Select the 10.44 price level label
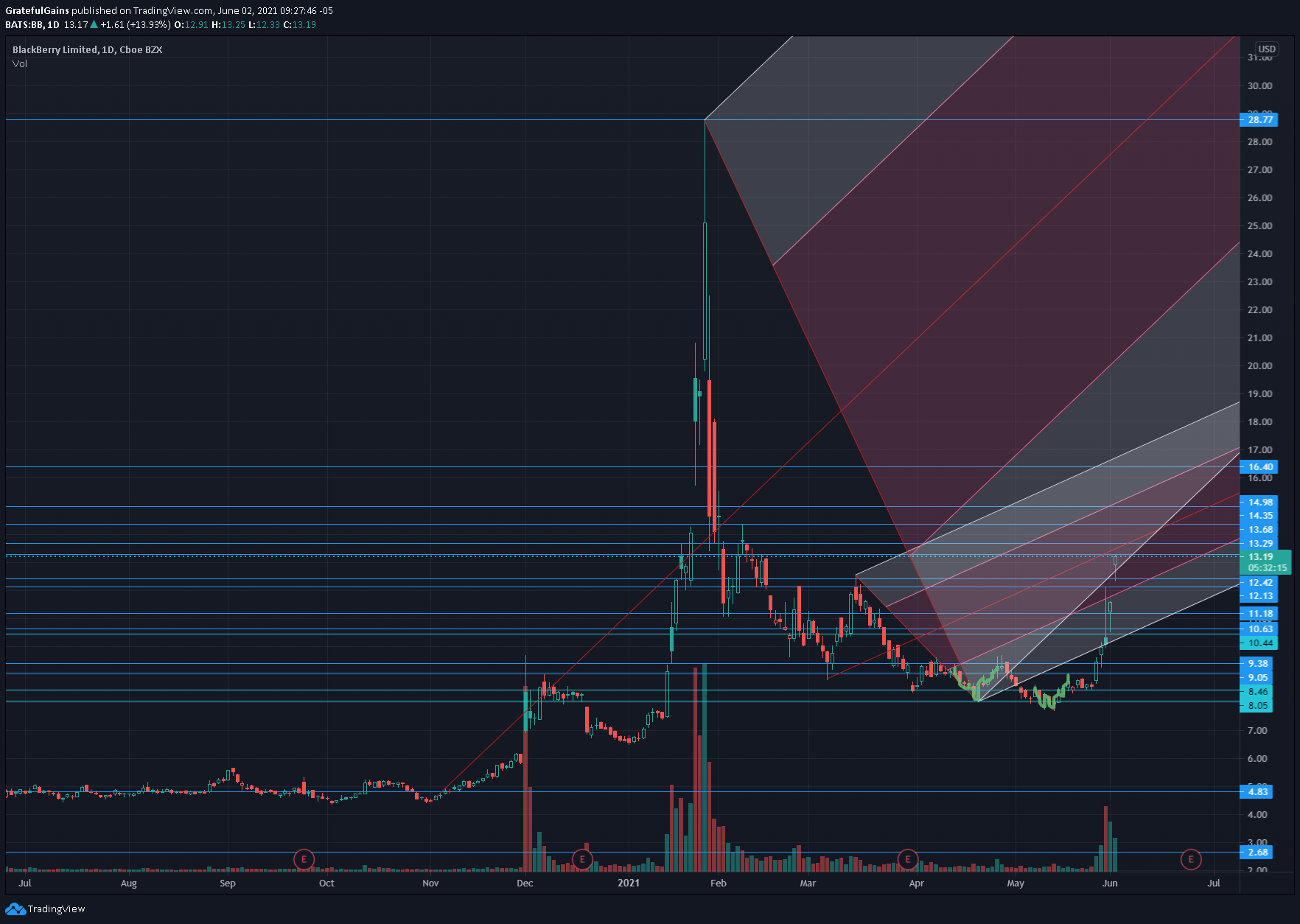 click(x=1259, y=643)
